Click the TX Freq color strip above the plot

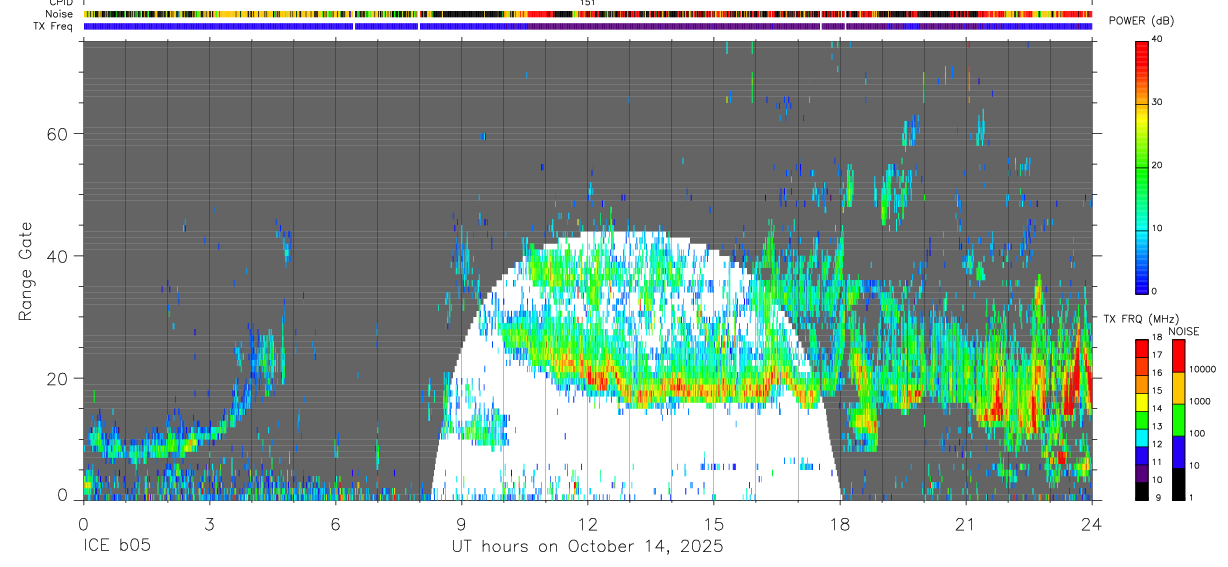[588, 26]
